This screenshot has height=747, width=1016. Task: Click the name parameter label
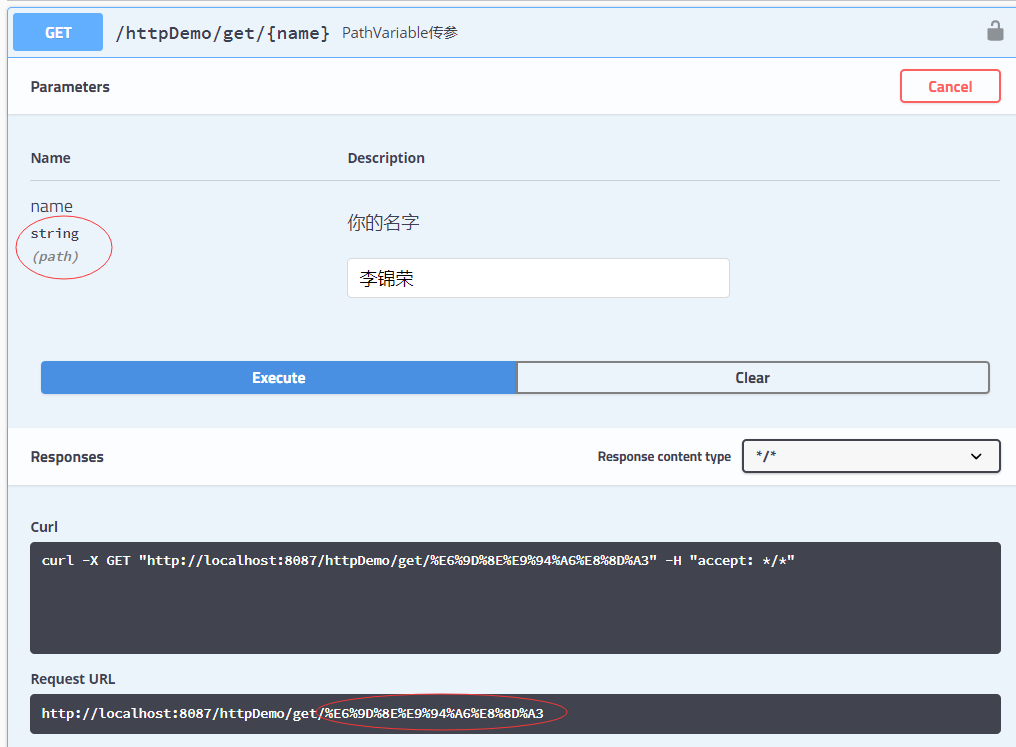51,206
